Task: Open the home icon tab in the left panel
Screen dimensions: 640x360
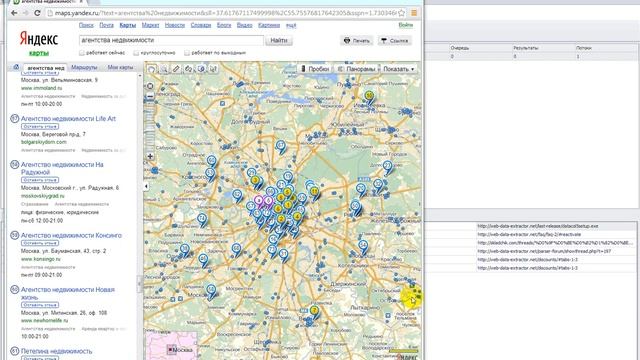Action: [x=16, y=67]
